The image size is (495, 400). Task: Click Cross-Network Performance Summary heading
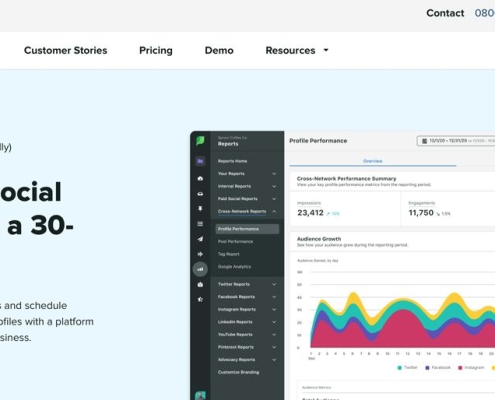[346, 179]
